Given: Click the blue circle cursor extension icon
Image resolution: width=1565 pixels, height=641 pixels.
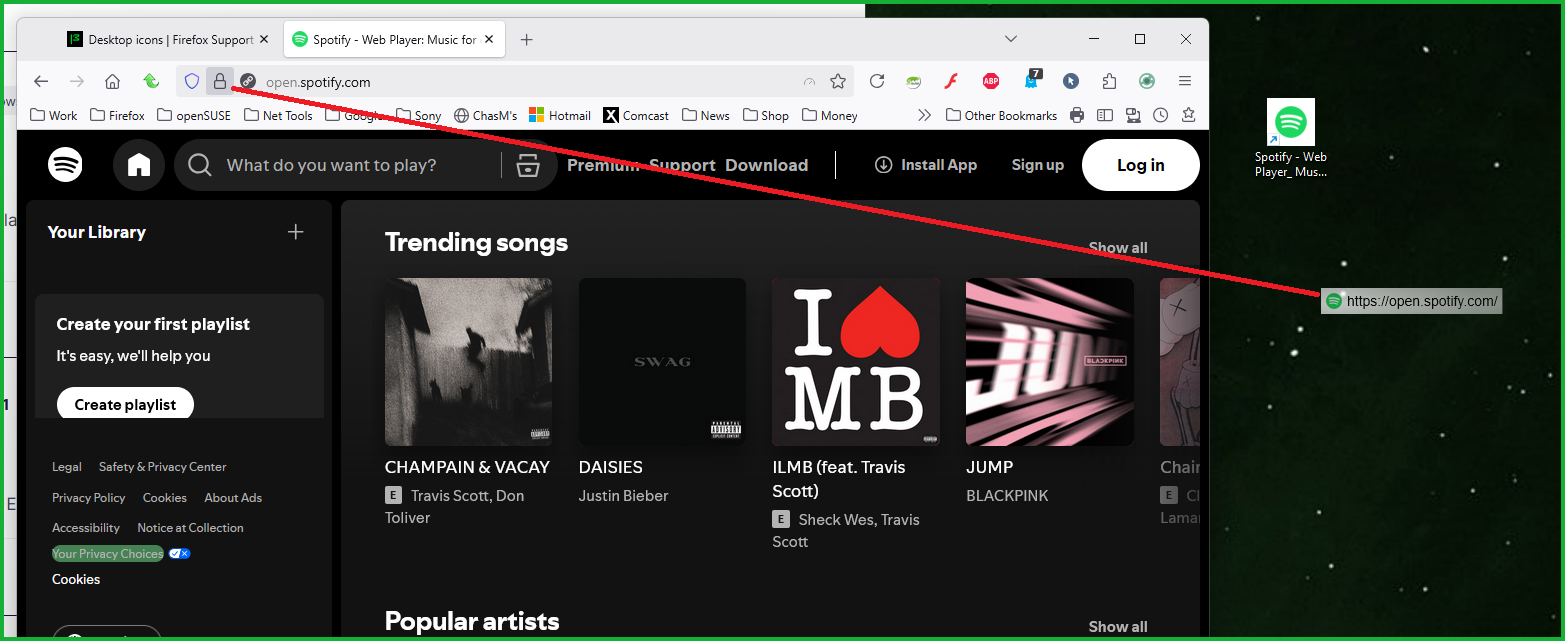Looking at the screenshot, I should 1071,82.
